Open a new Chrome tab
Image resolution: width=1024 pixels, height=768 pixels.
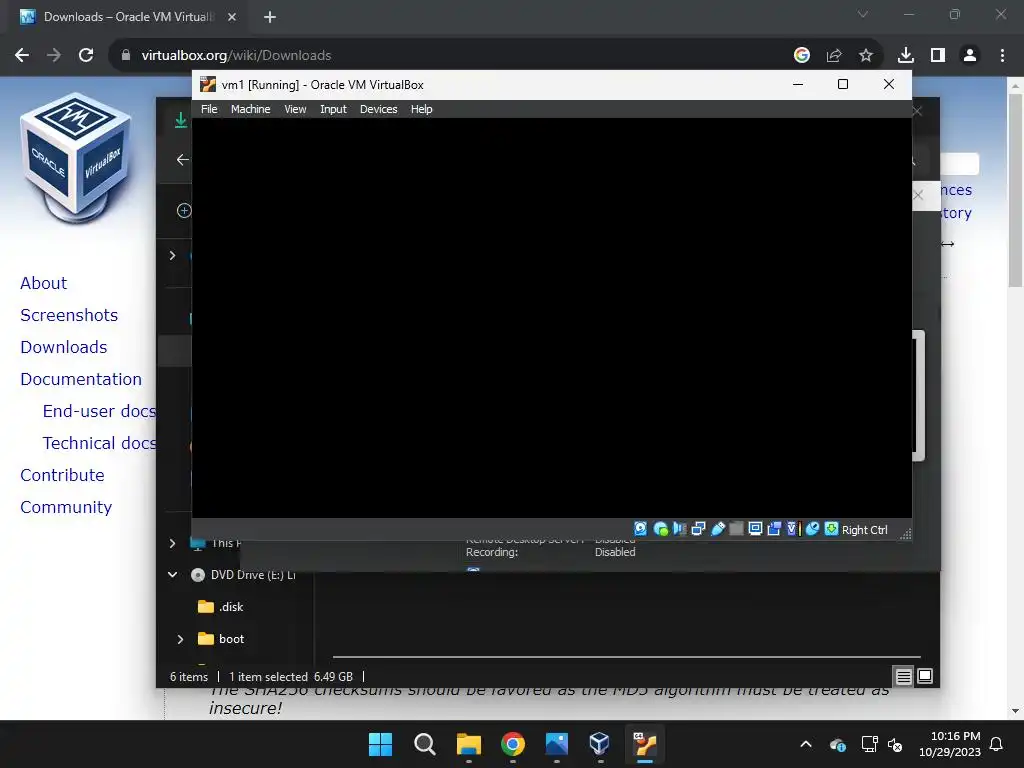[270, 17]
